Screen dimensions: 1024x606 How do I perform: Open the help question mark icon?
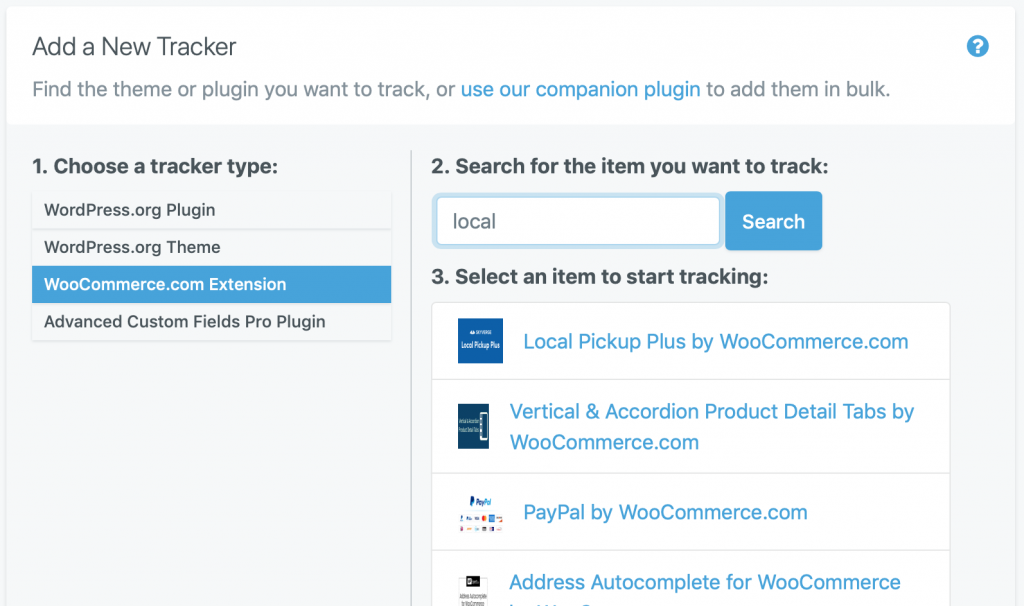[x=977, y=46]
